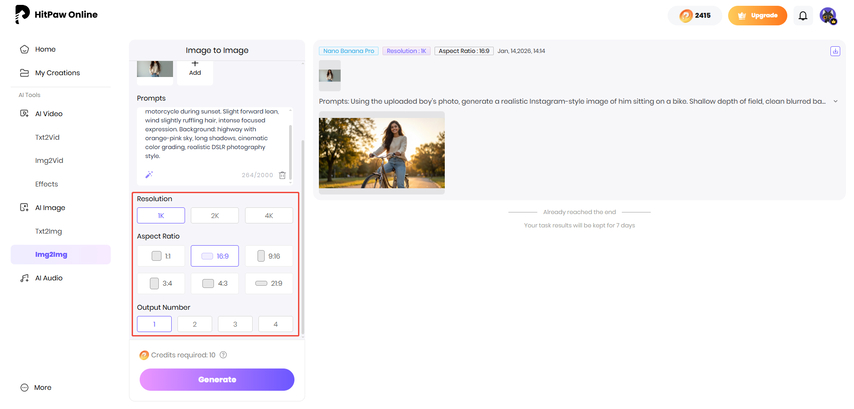Open the user profile avatar

[x=828, y=16]
